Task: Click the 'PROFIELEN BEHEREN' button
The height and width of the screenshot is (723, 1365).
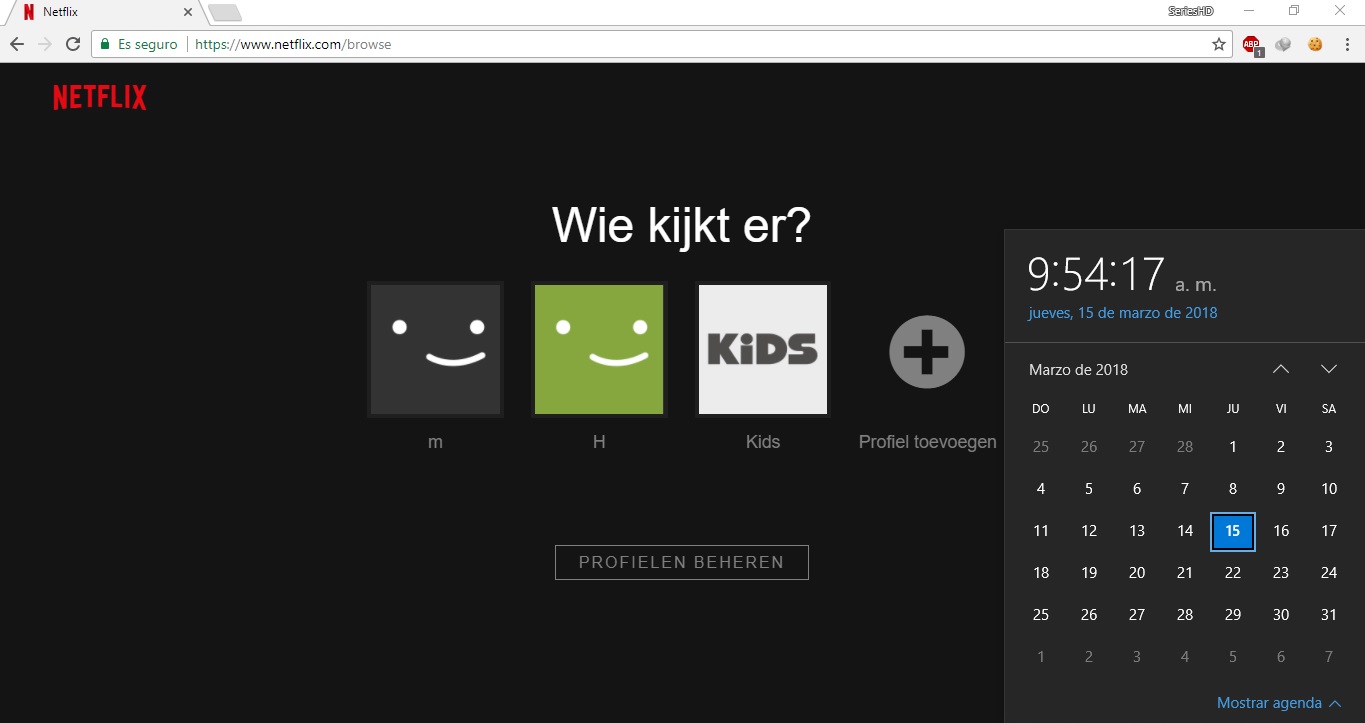Action: [x=681, y=562]
